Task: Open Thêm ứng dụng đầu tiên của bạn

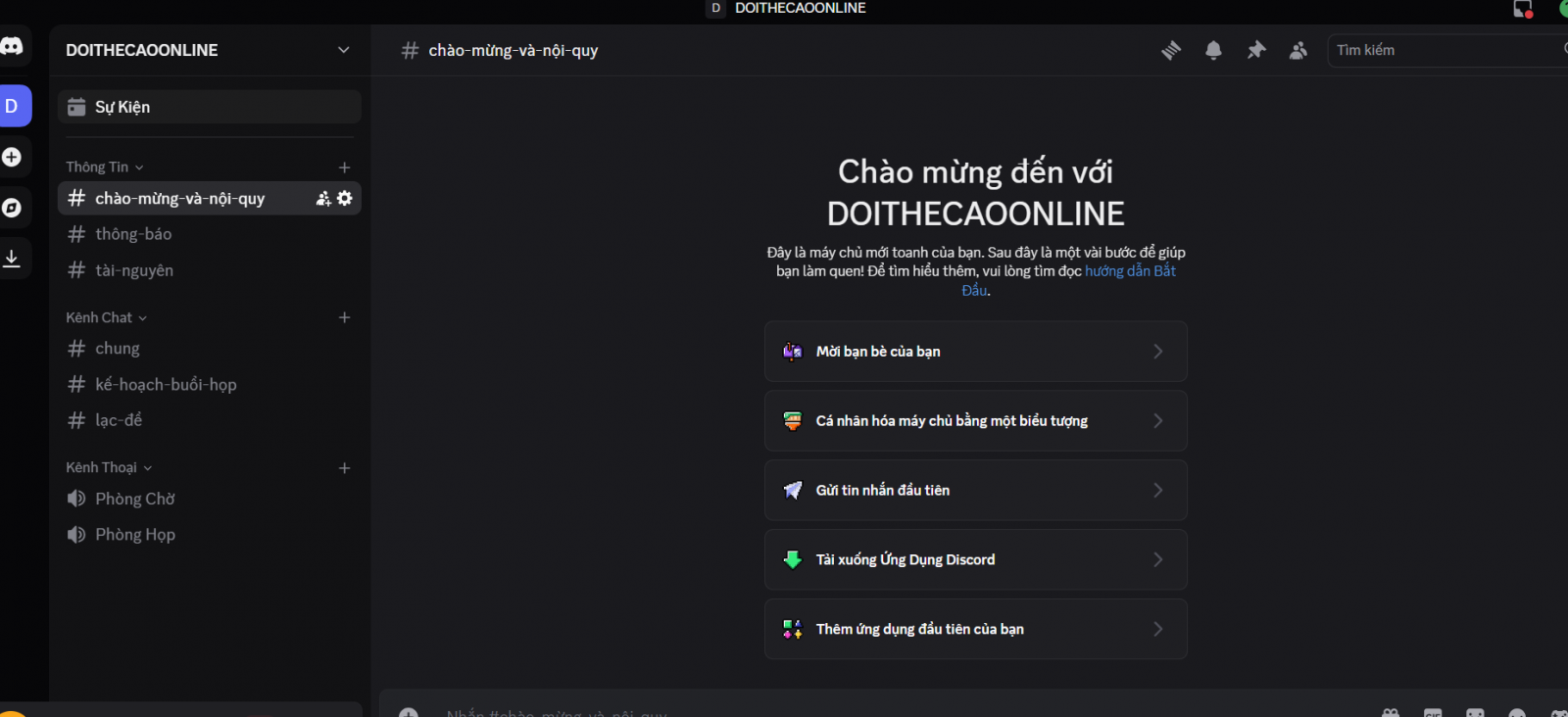Action: point(975,629)
